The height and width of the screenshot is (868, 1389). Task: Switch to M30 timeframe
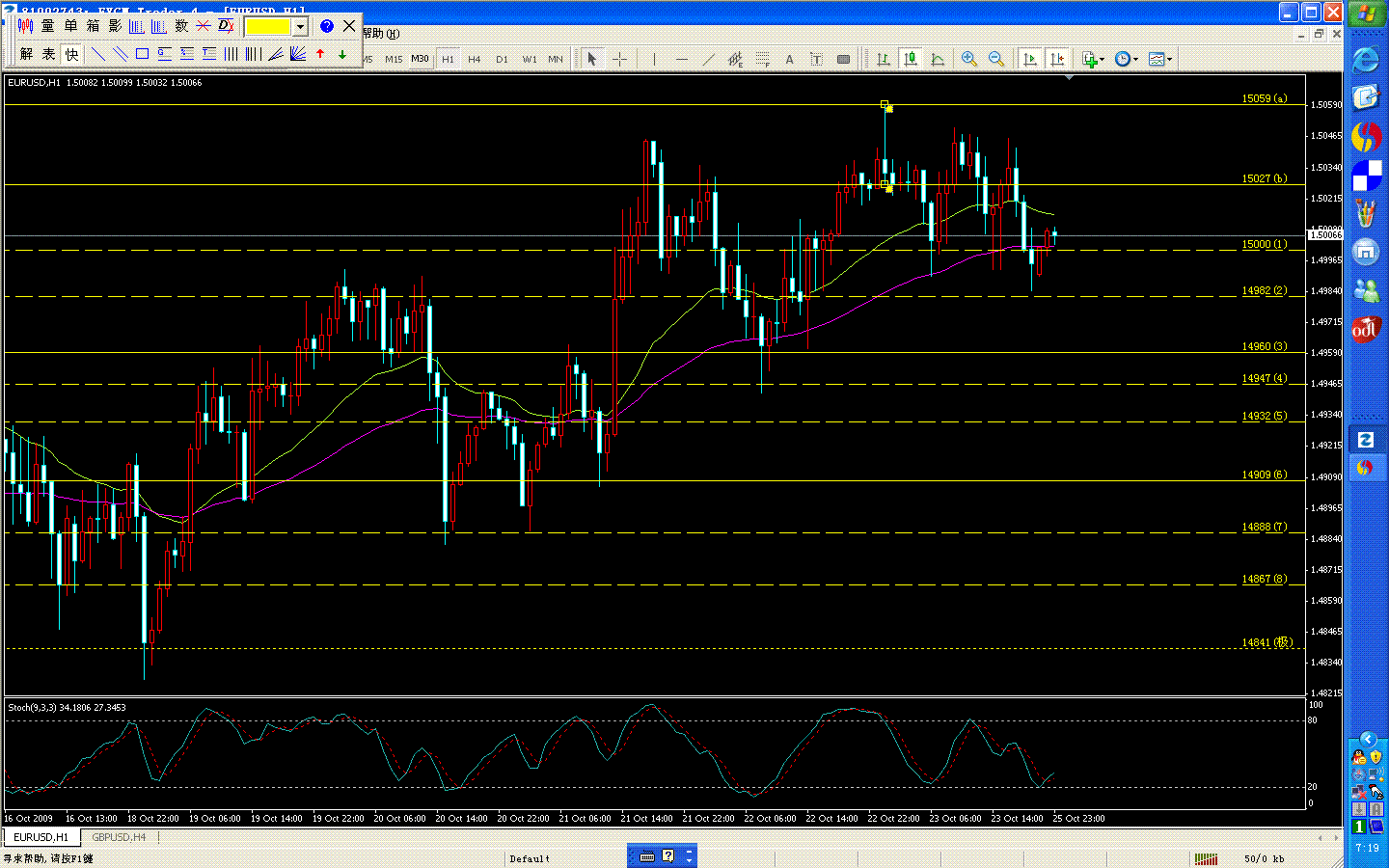click(420, 59)
